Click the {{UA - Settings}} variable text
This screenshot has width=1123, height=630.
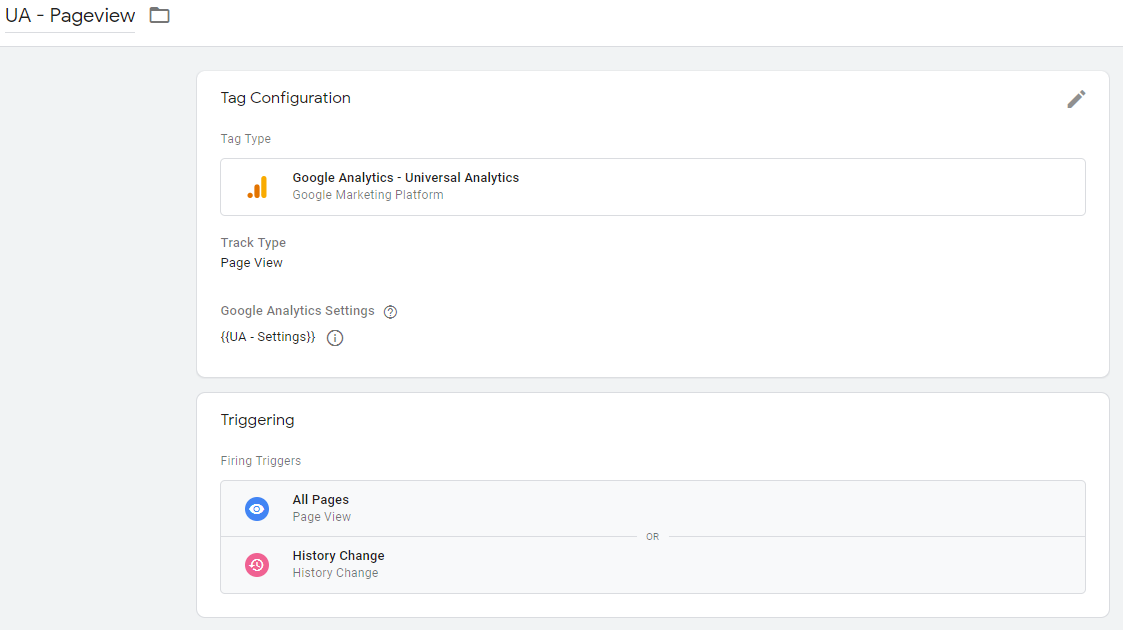(x=268, y=336)
